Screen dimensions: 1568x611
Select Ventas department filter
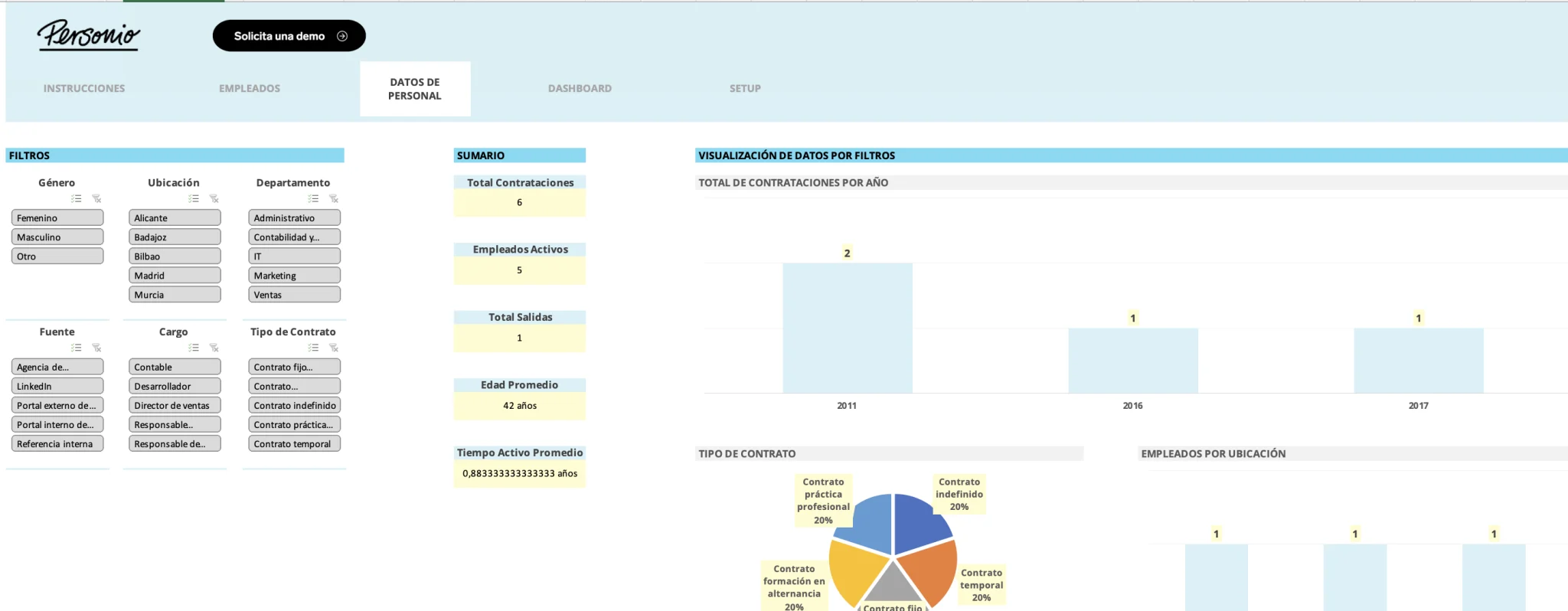pyautogui.click(x=294, y=295)
